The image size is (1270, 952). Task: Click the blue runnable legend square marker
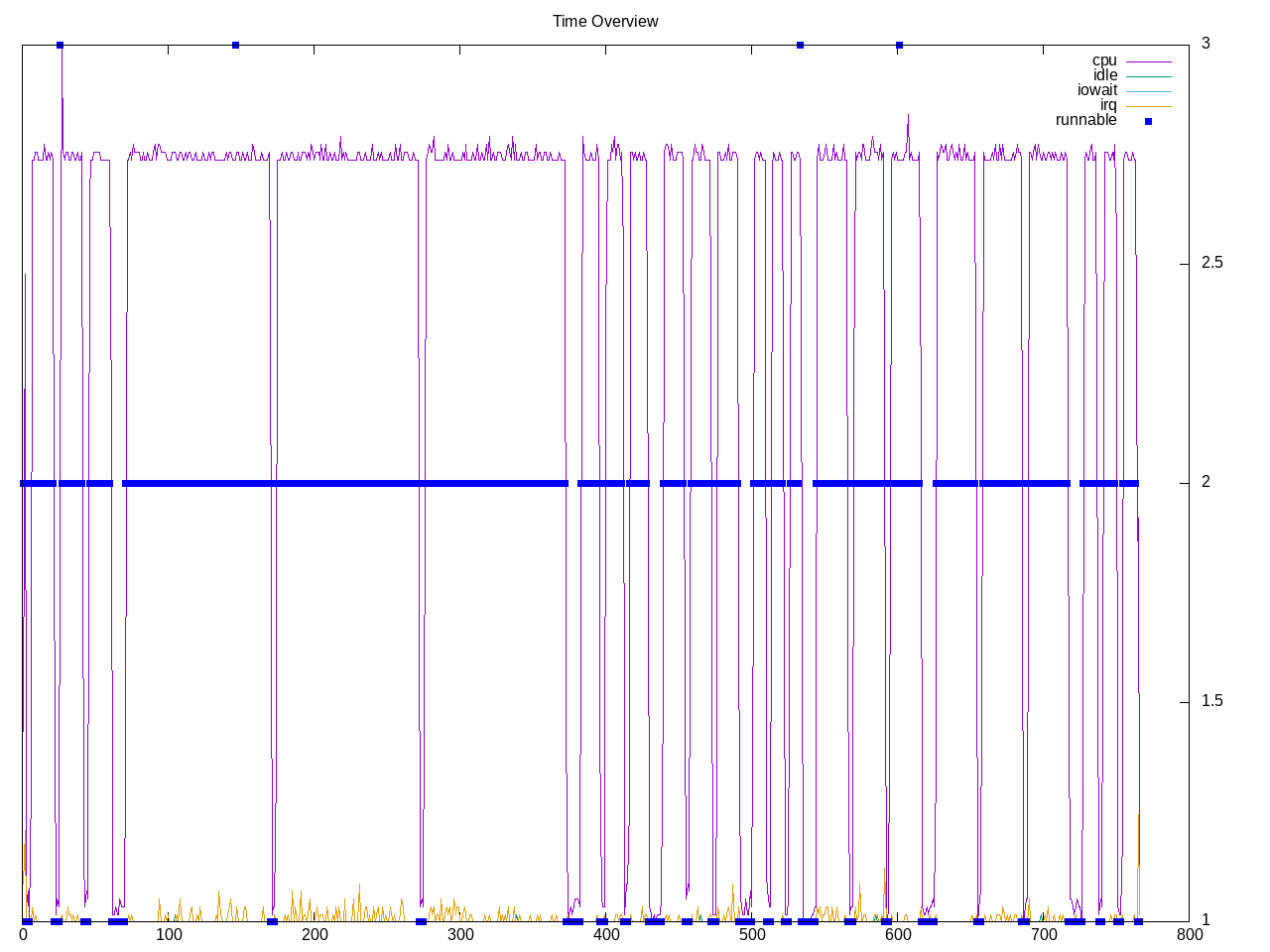tap(1148, 121)
